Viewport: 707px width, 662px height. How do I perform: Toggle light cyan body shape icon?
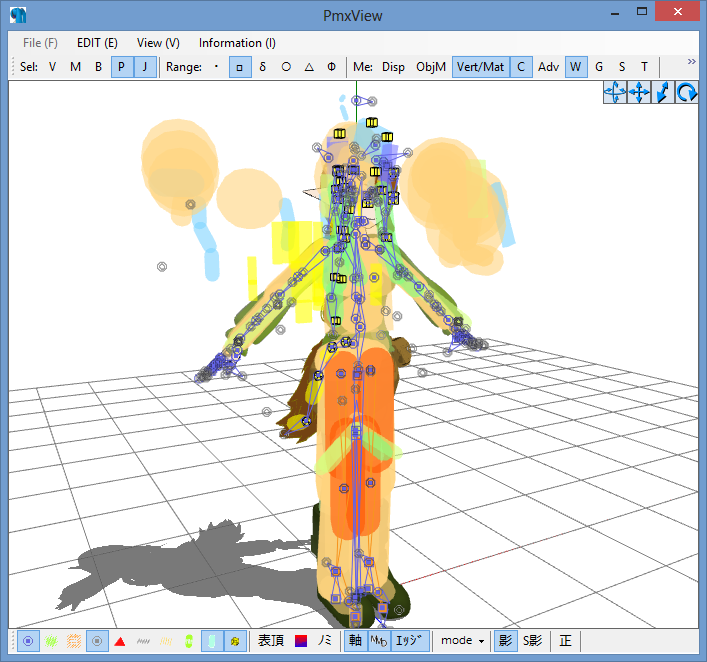(212, 641)
